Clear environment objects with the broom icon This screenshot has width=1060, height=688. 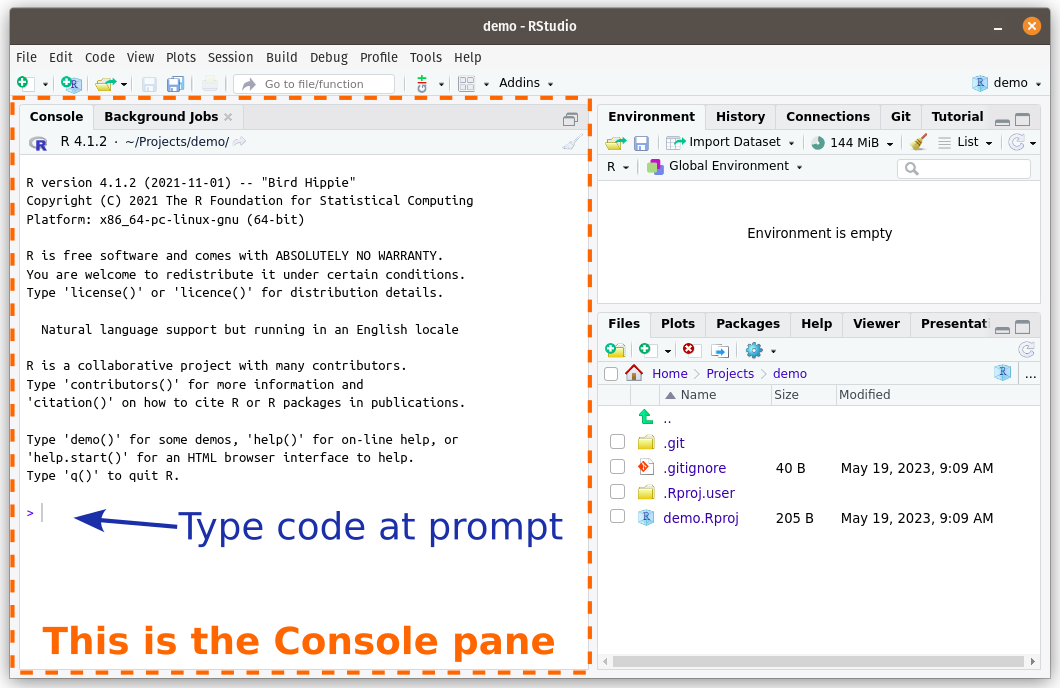[919, 143]
